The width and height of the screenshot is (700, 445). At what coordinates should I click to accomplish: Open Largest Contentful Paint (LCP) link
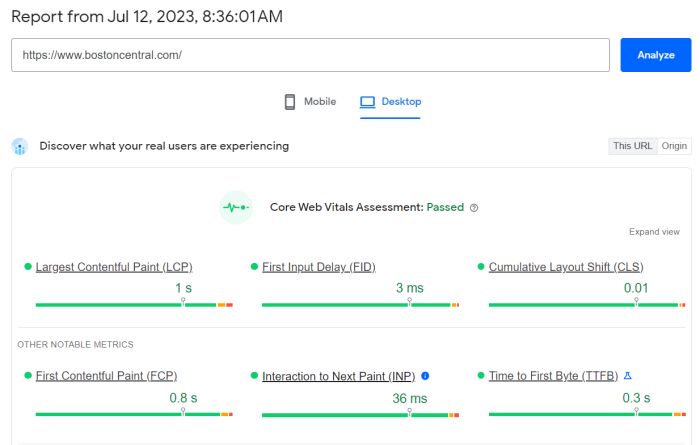[x=114, y=267]
